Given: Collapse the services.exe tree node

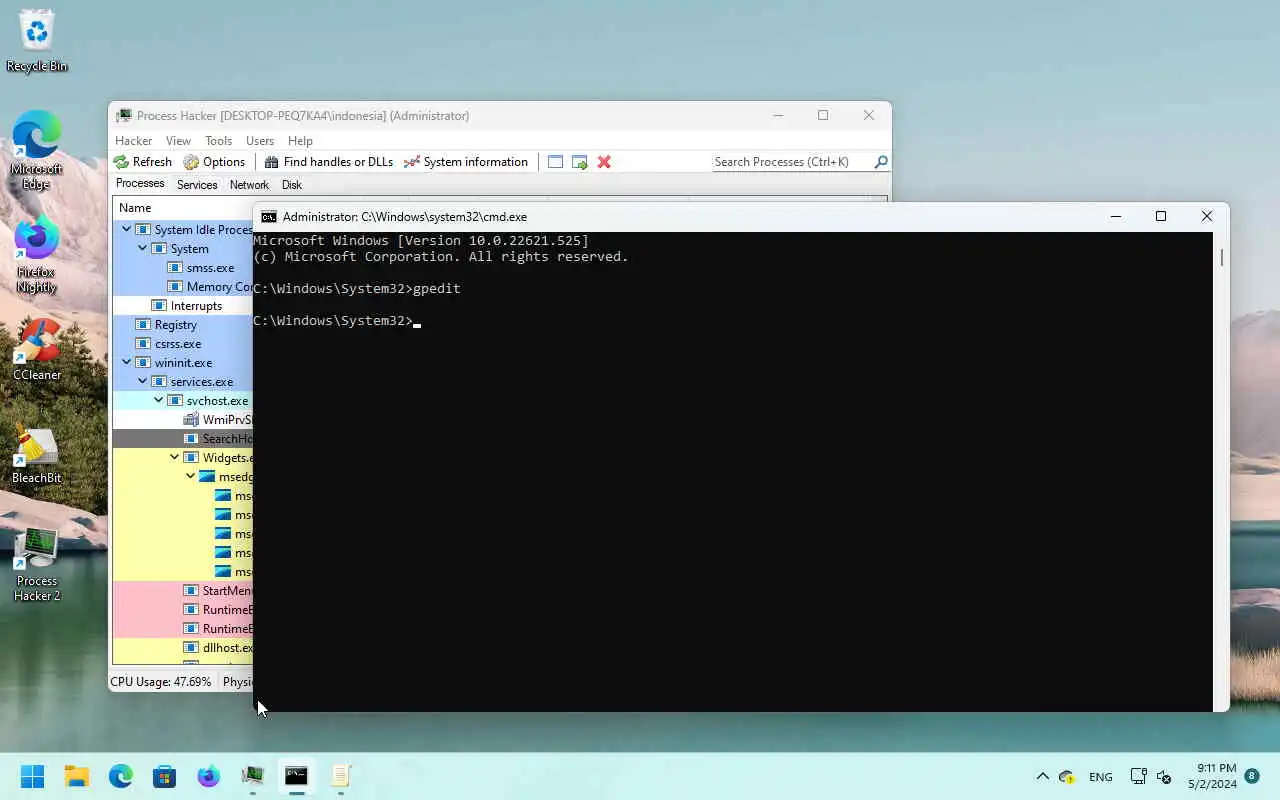Looking at the screenshot, I should (x=143, y=382).
